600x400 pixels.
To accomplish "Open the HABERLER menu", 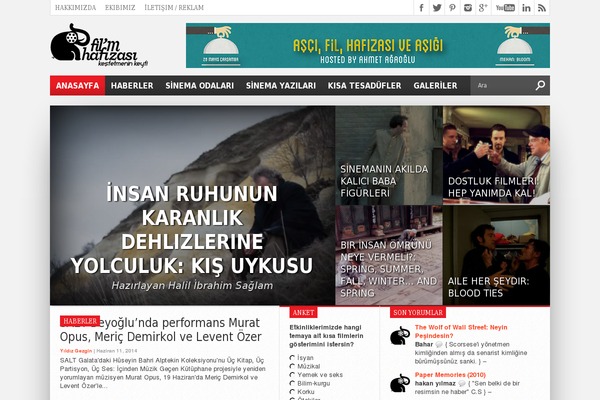I will [x=132, y=85].
